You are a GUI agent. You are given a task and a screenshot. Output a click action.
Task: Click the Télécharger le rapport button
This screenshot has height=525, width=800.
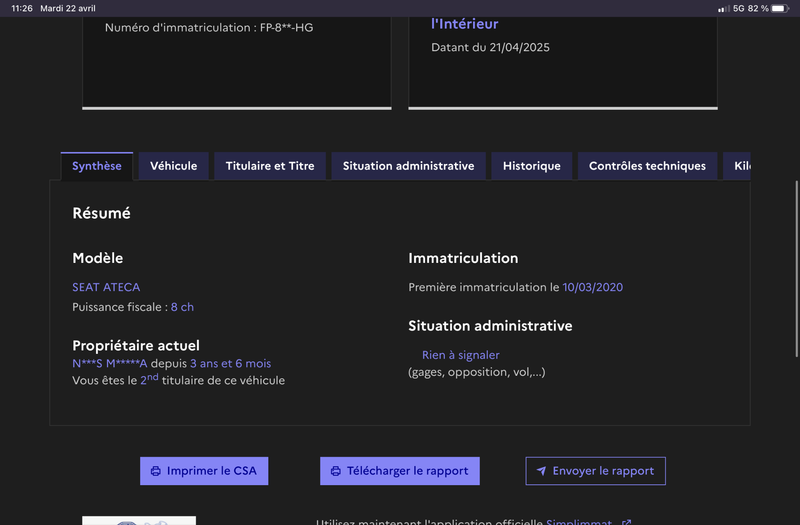tap(399, 471)
